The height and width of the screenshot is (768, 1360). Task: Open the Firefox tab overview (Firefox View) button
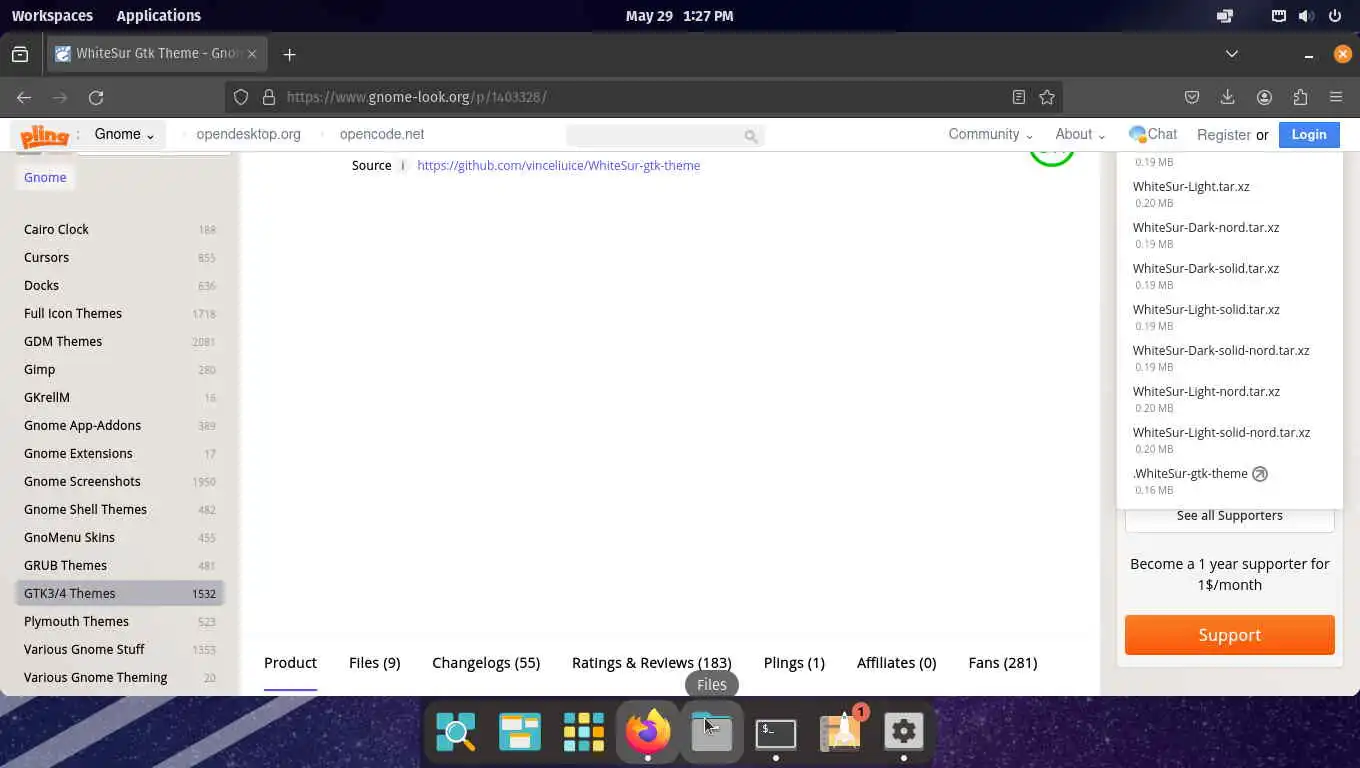coord(20,54)
